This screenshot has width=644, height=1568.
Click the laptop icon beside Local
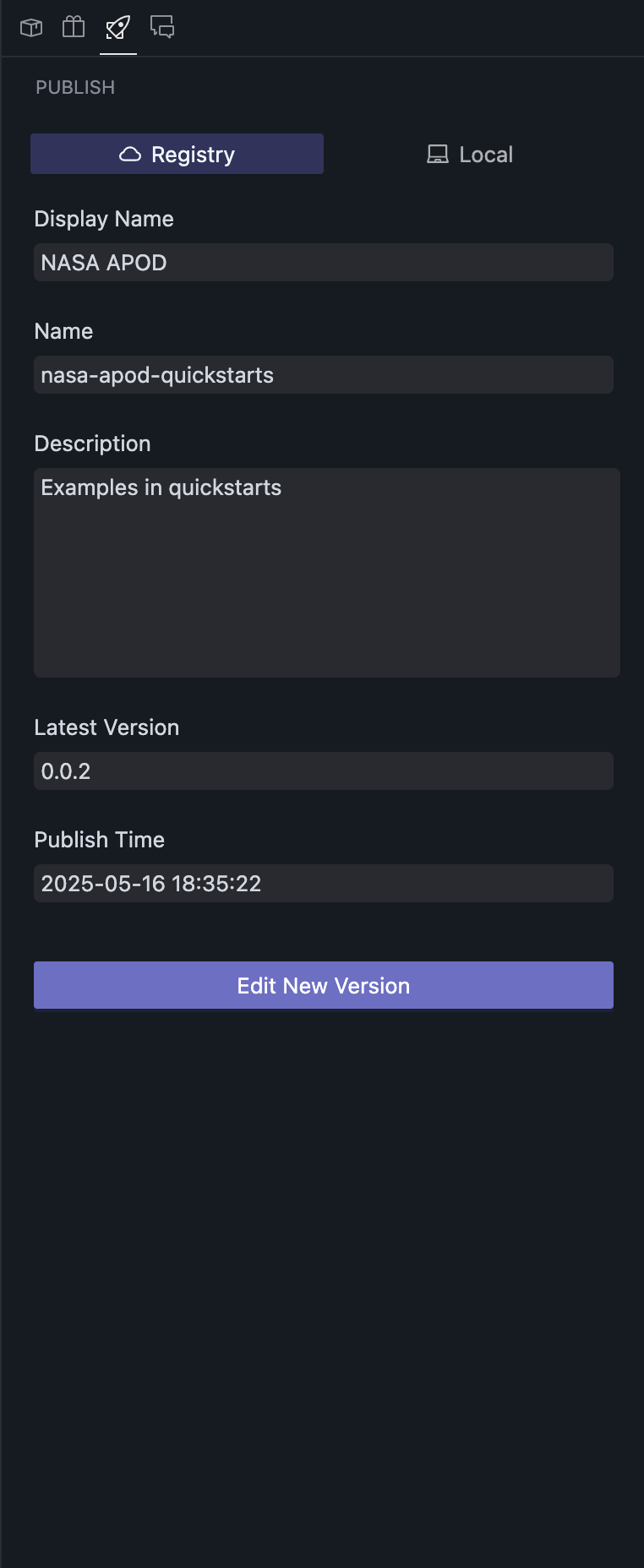point(438,155)
